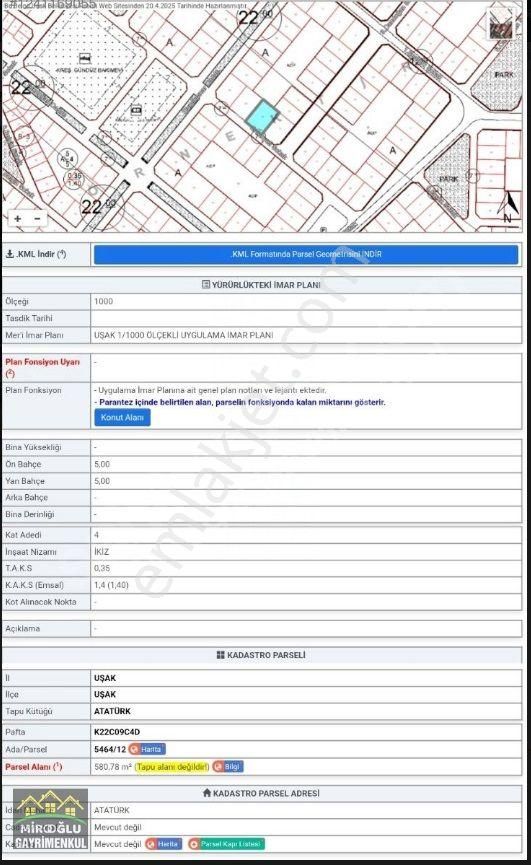Open Harita button in address section

click(x=164, y=844)
